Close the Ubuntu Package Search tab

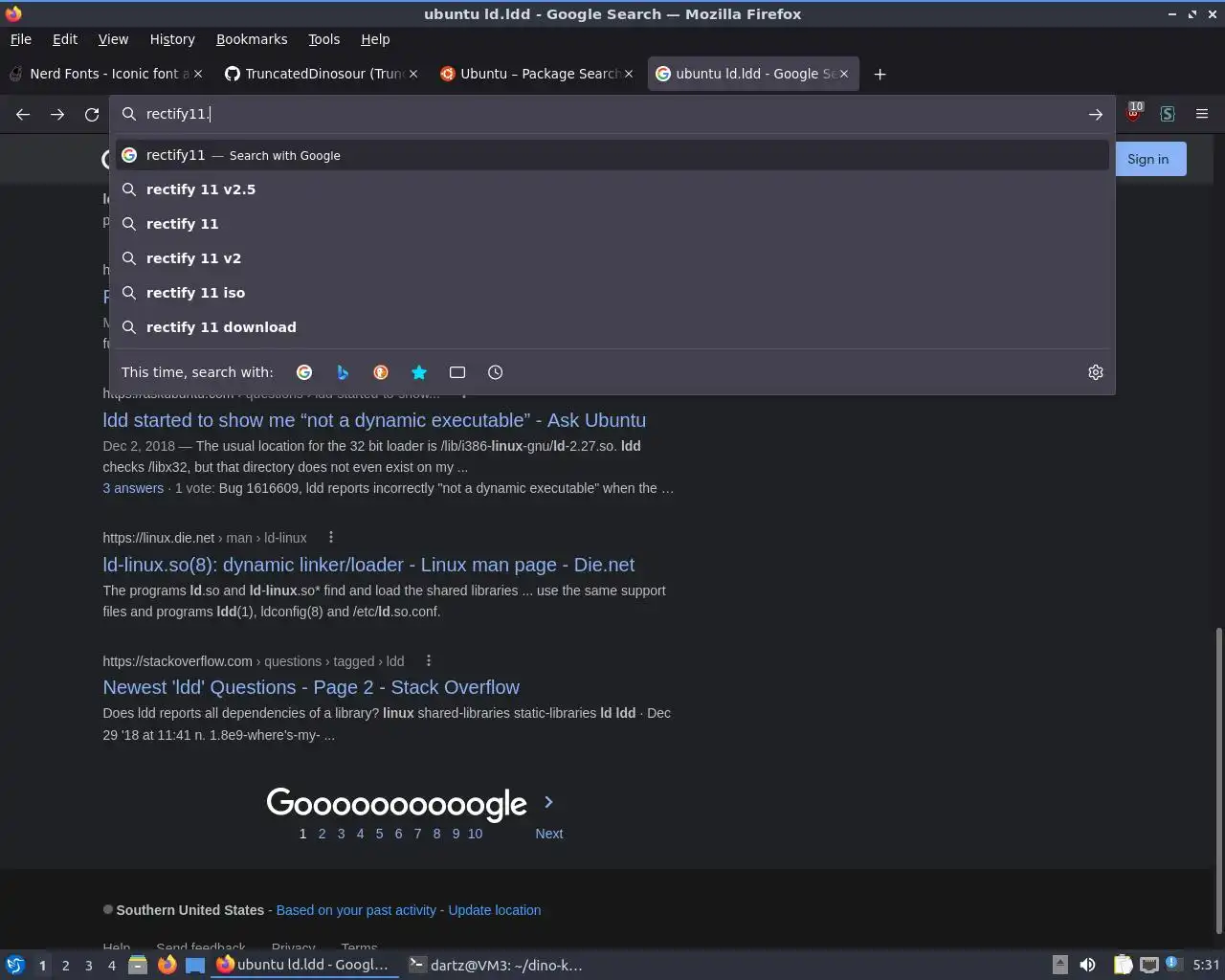tap(629, 74)
